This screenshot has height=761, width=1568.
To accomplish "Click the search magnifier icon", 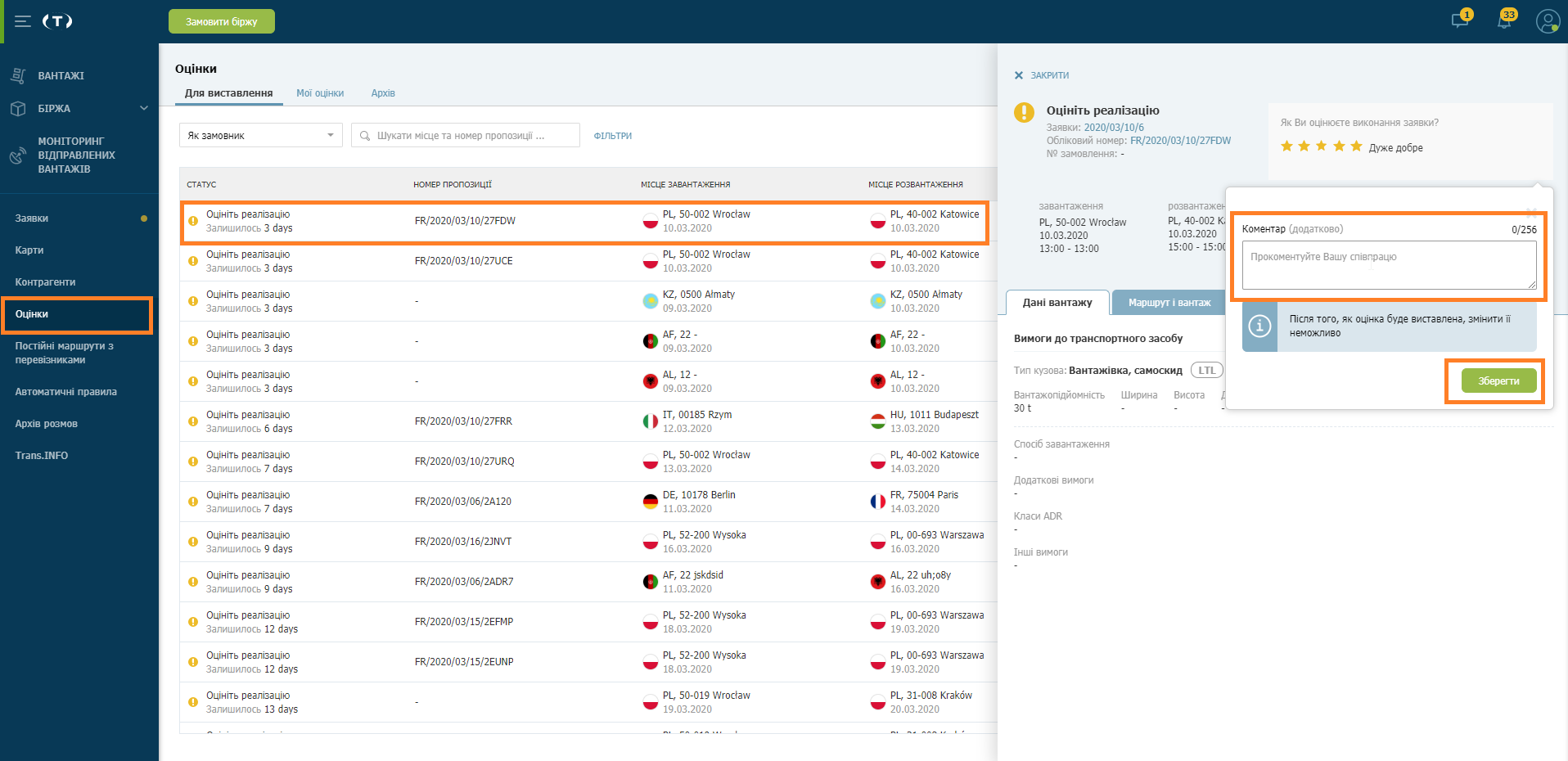I will pos(365,136).
